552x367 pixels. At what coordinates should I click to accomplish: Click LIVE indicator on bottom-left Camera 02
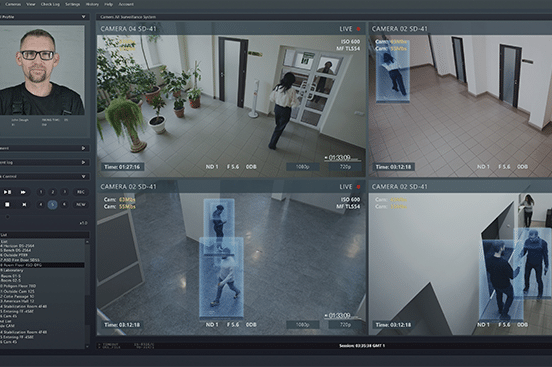[x=350, y=187]
